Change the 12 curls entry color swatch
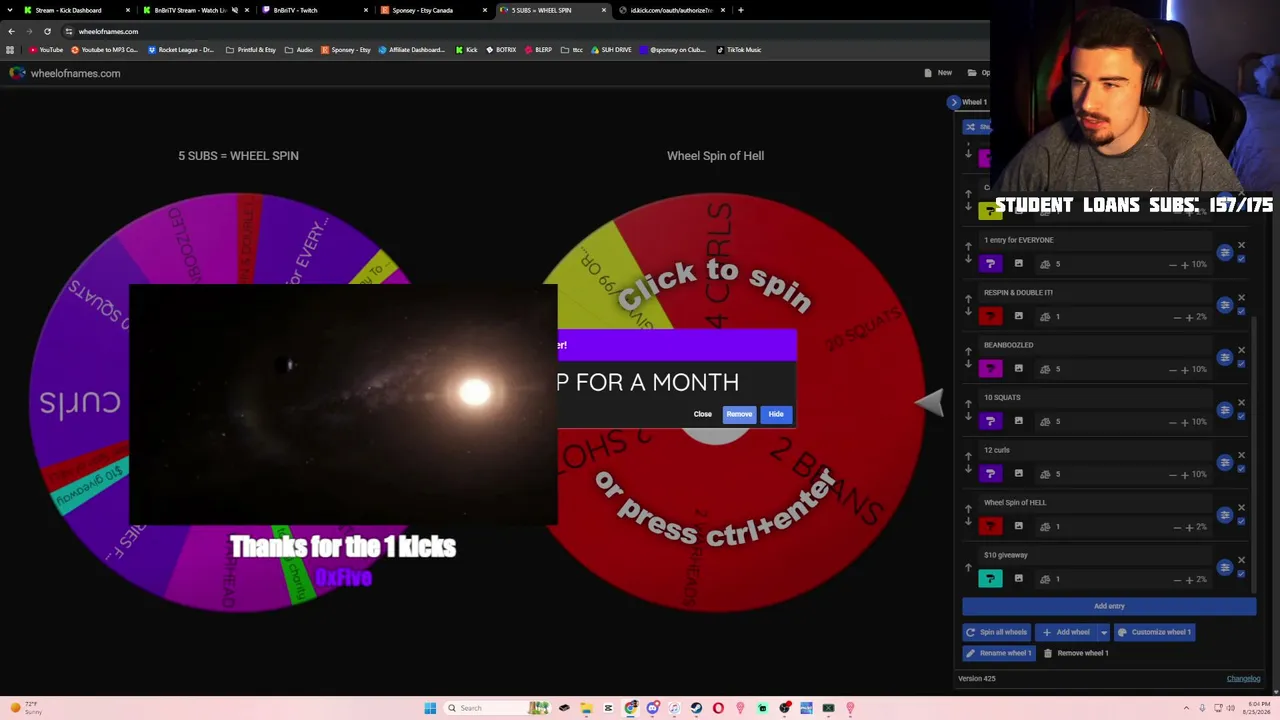This screenshot has width=1280, height=720. pos(990,474)
